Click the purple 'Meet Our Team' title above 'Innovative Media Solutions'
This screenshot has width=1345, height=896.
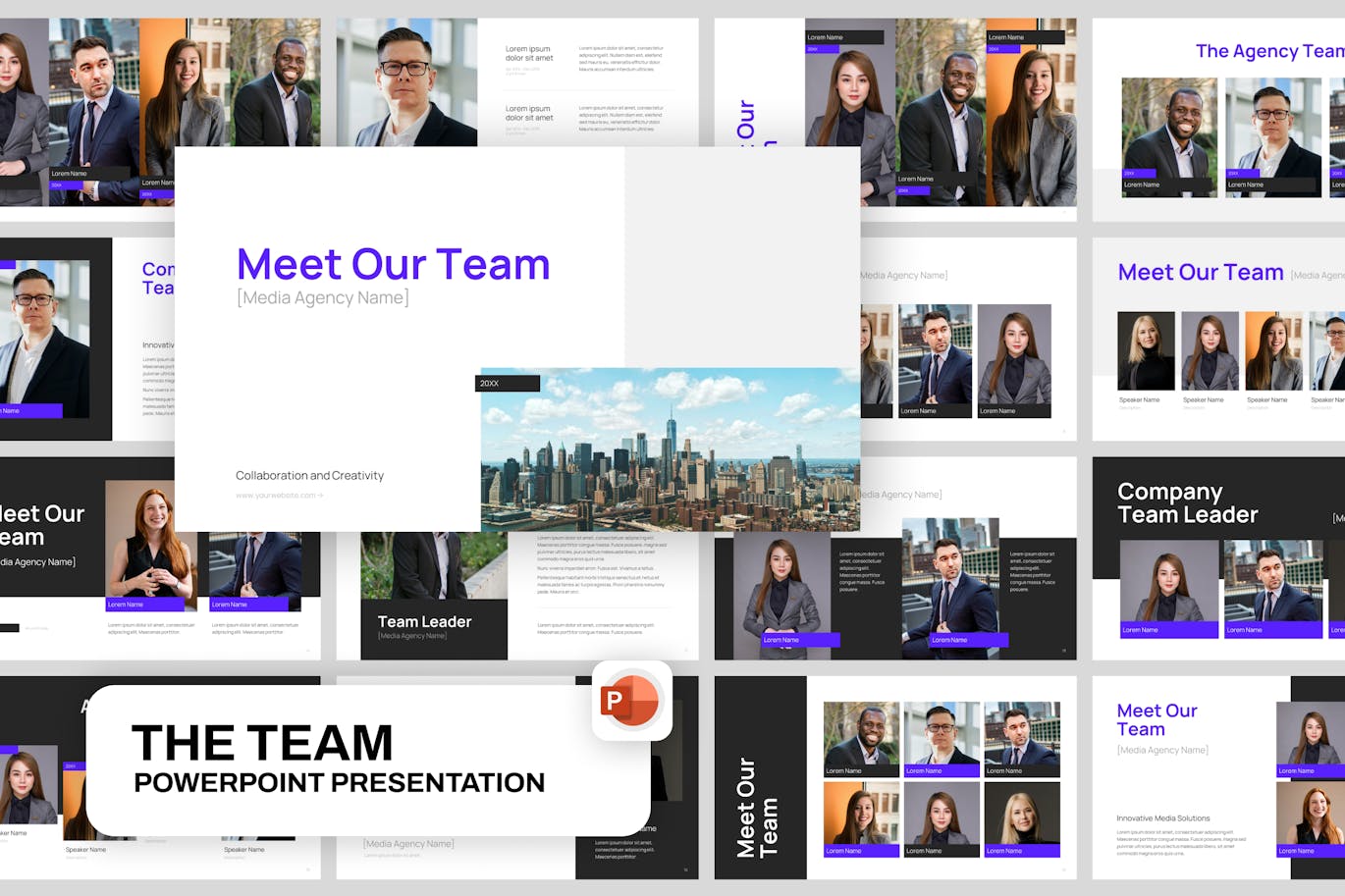click(1157, 719)
